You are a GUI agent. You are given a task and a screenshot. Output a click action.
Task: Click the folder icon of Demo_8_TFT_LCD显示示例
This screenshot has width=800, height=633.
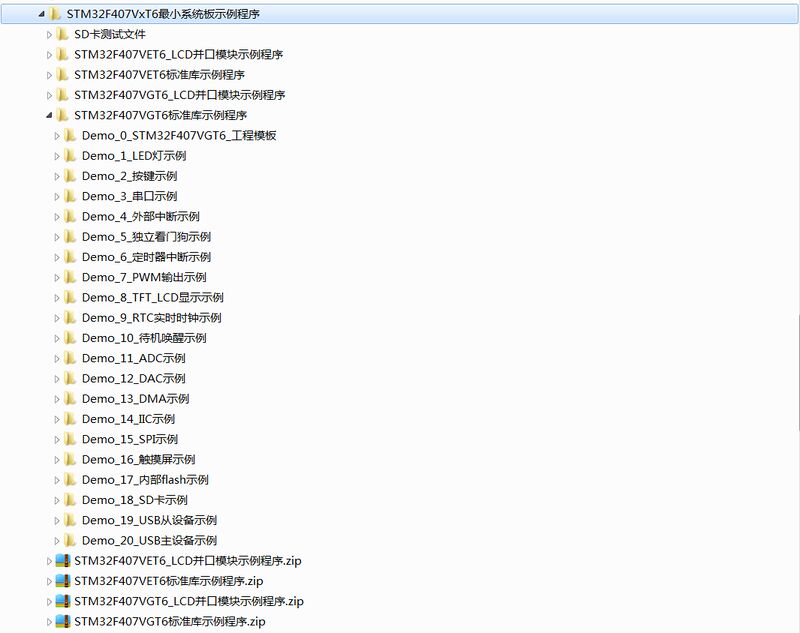pyautogui.click(x=70, y=297)
